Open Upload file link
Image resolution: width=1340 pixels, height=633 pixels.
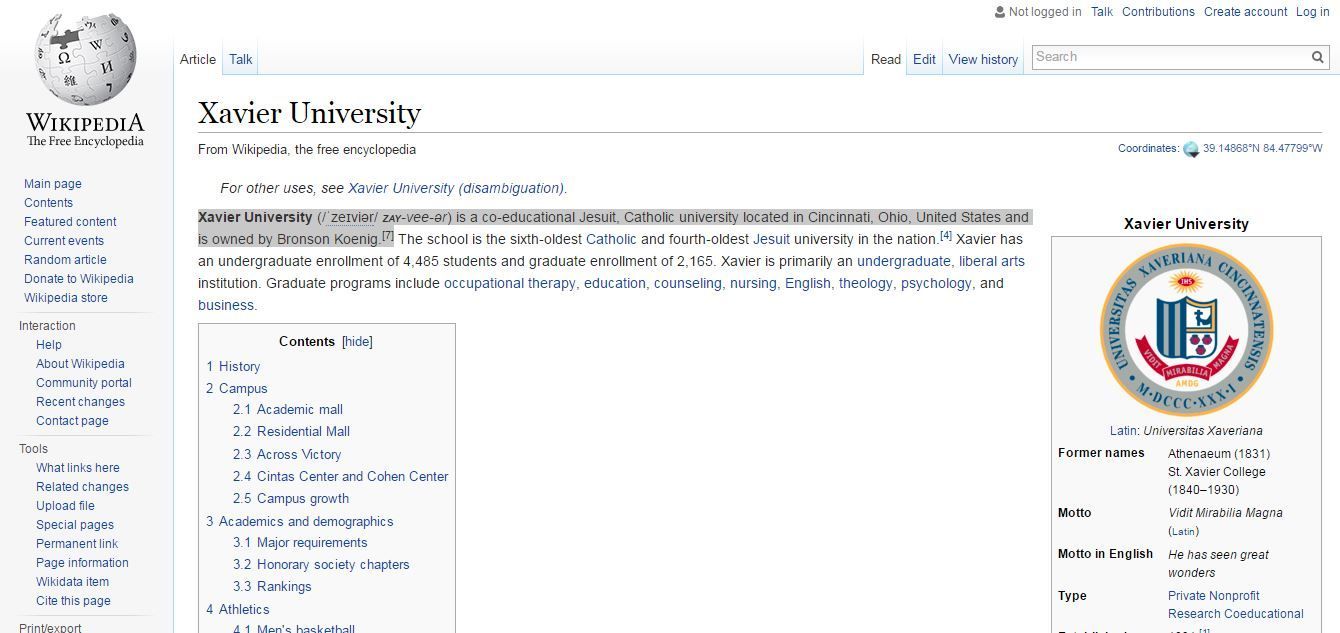tap(65, 506)
